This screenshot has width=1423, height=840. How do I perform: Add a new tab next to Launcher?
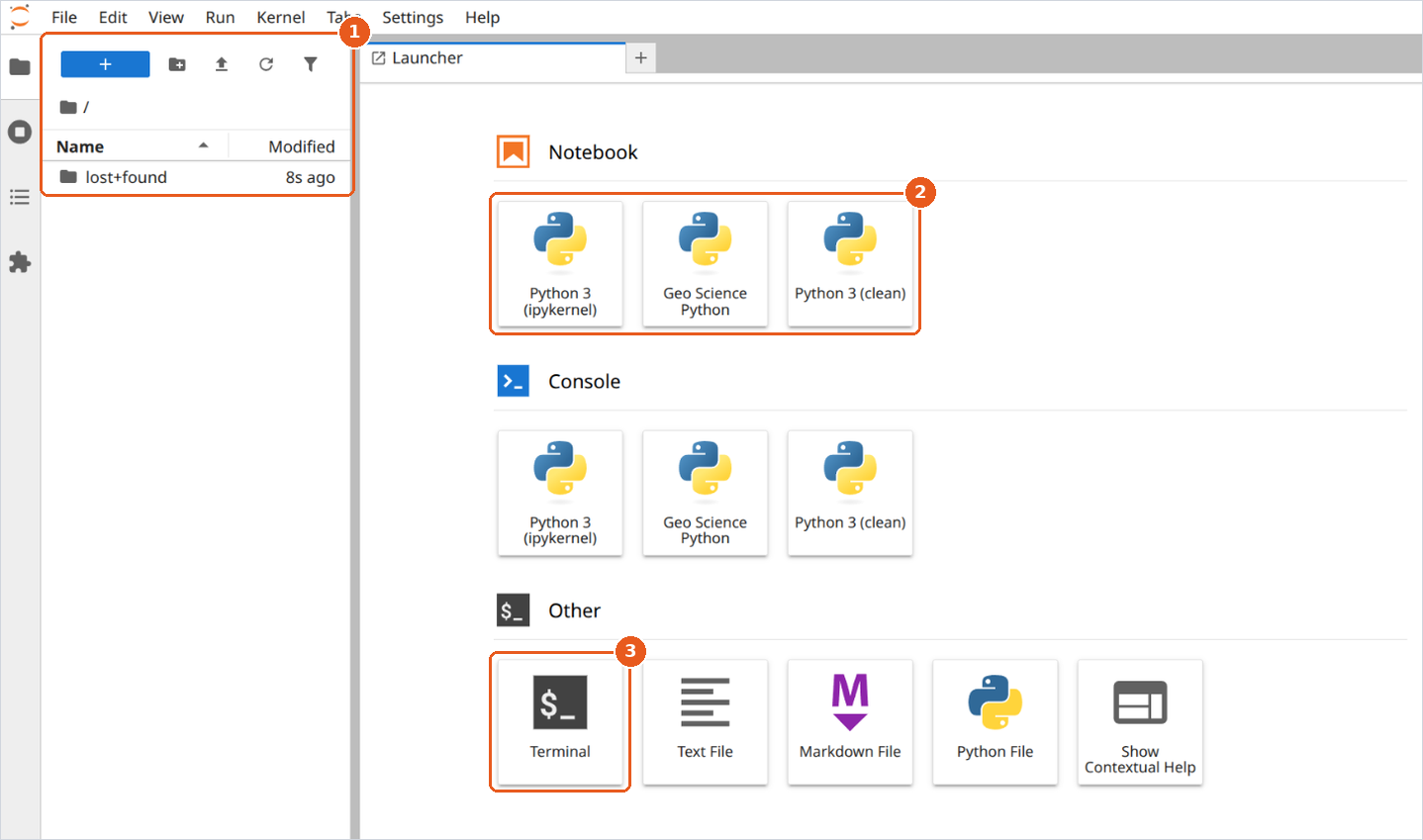[x=641, y=58]
